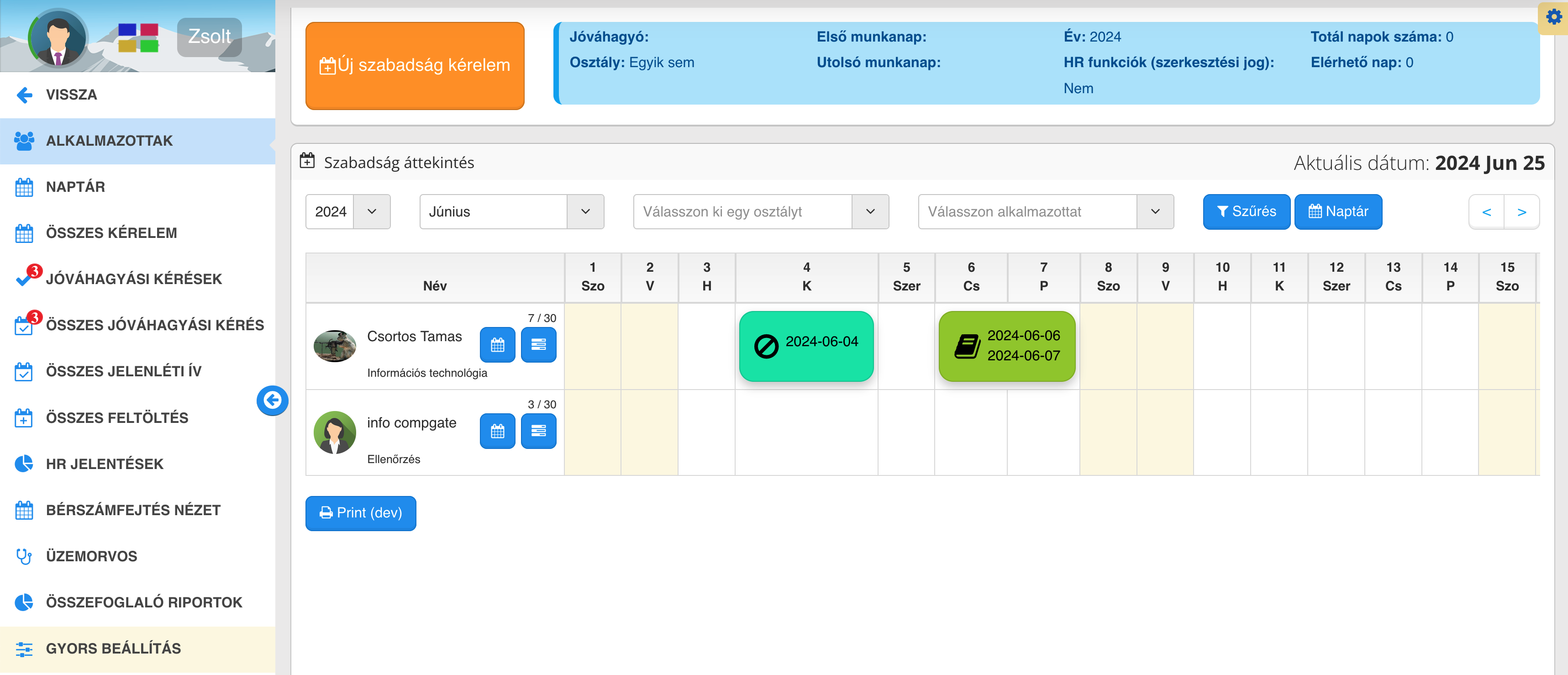The image size is (1568, 675).
Task: Open ÖSSZES FELTÖLTÉS in the sidebar
Action: [137, 418]
